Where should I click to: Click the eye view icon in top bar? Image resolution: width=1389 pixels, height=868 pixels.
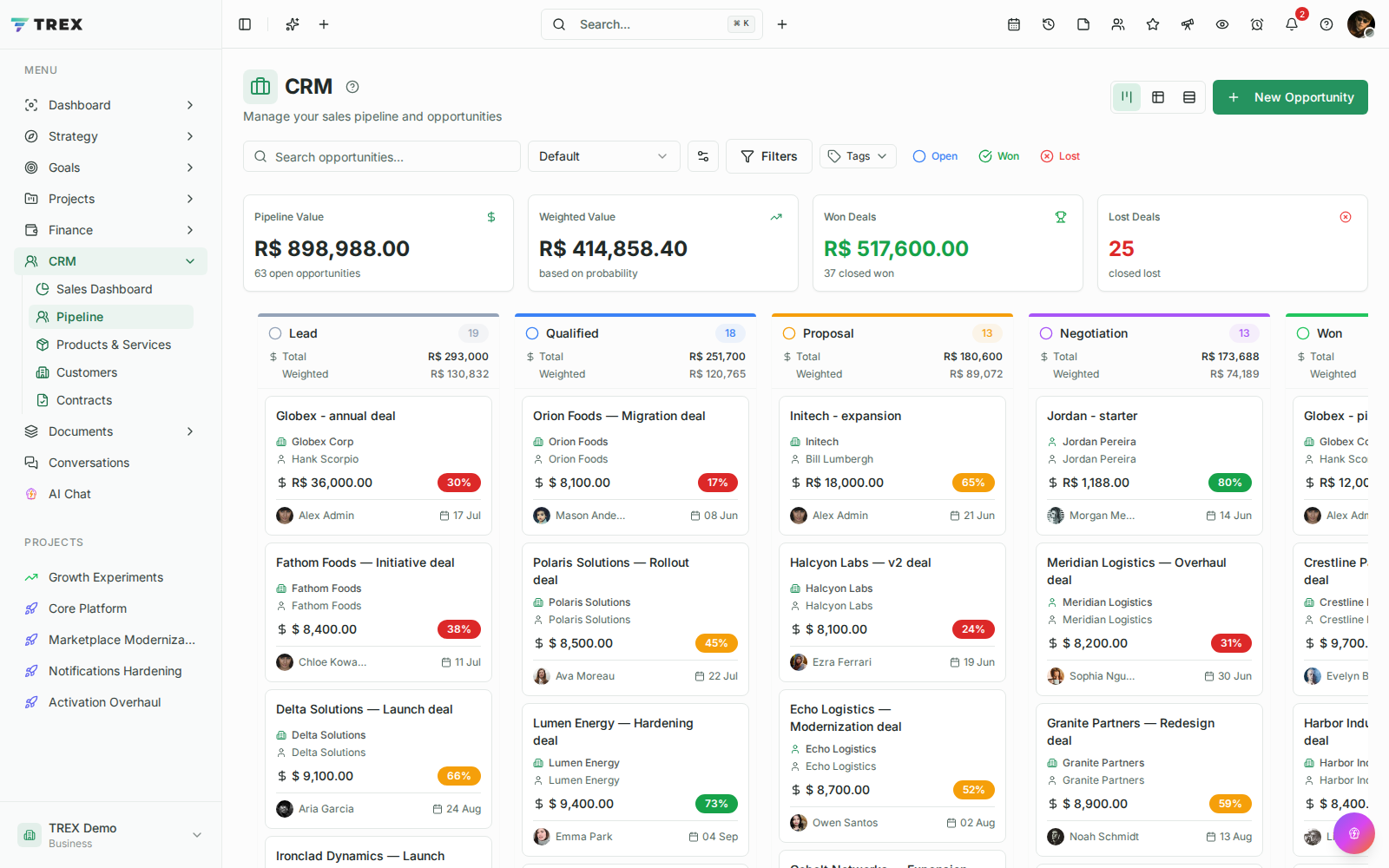point(1222,24)
